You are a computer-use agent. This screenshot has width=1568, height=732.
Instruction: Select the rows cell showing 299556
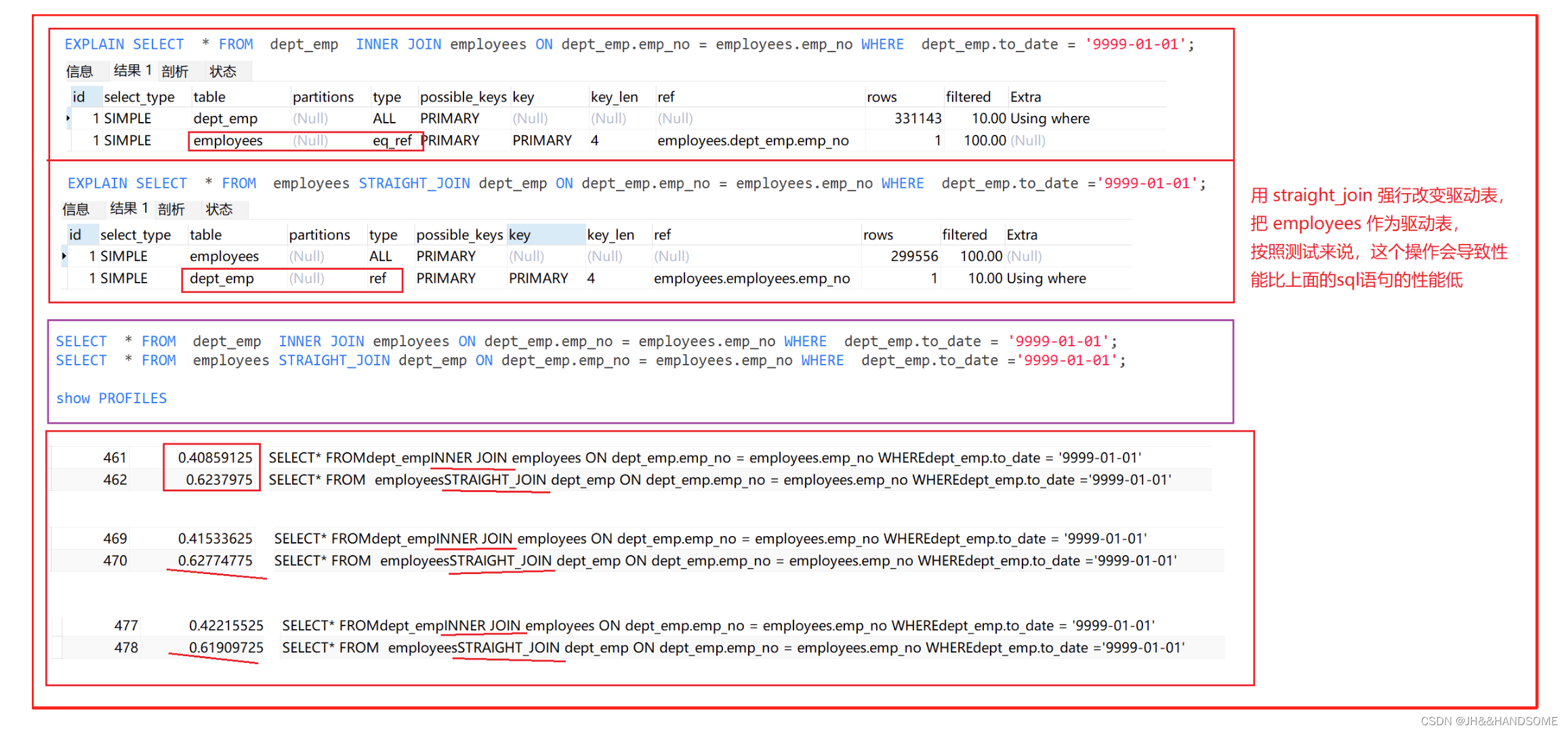(915, 256)
